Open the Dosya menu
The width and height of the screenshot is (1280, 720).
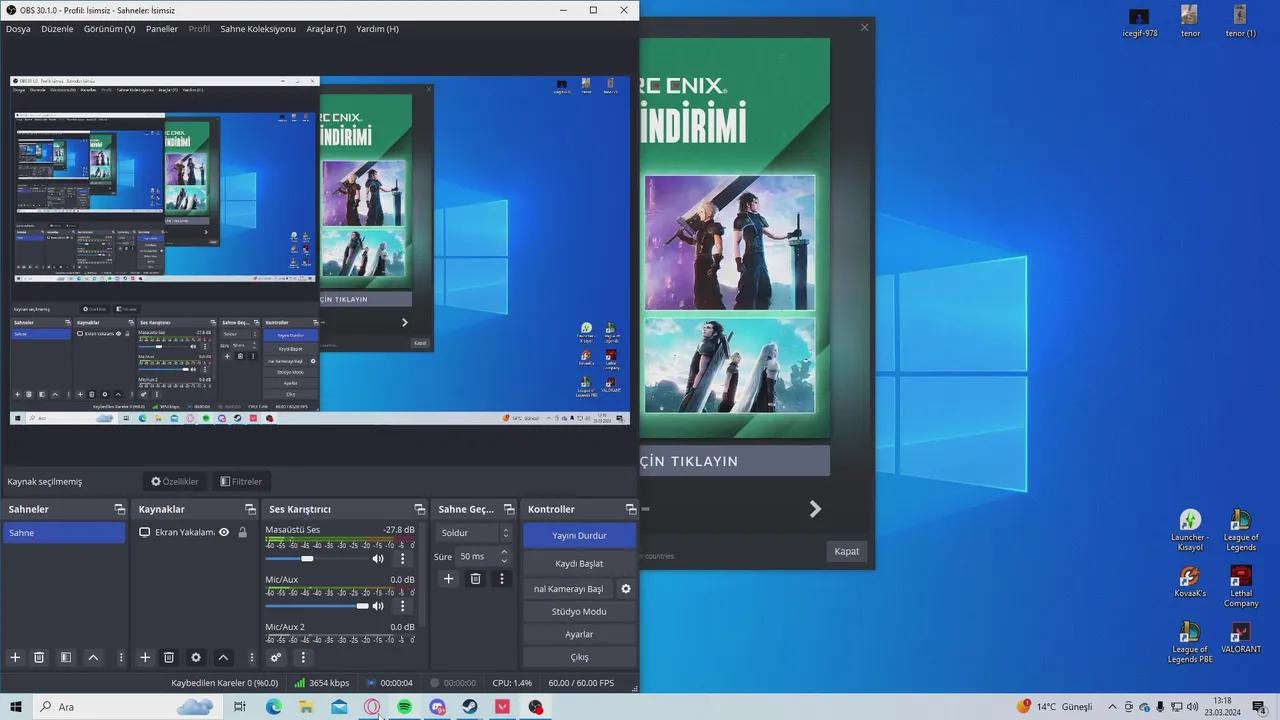17,28
